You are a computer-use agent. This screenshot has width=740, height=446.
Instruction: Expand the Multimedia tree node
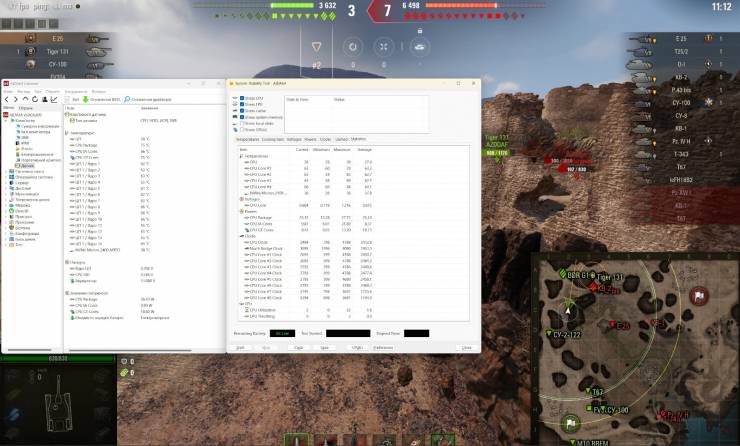[x=6, y=194]
